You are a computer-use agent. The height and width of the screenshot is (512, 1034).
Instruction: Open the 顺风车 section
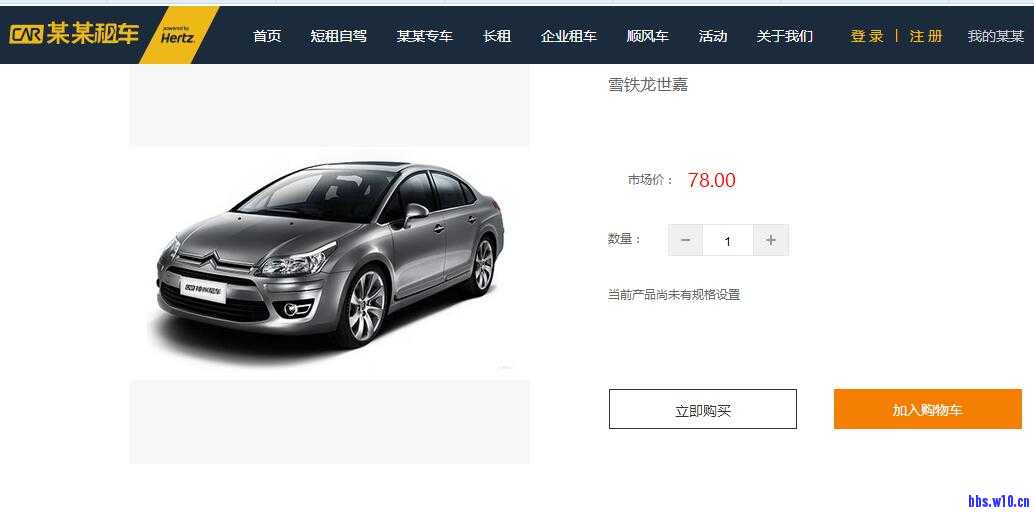[x=648, y=36]
